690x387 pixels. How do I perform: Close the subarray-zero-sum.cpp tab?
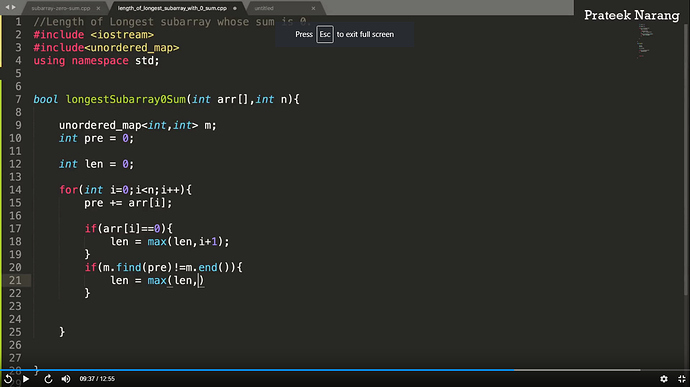[98, 8]
